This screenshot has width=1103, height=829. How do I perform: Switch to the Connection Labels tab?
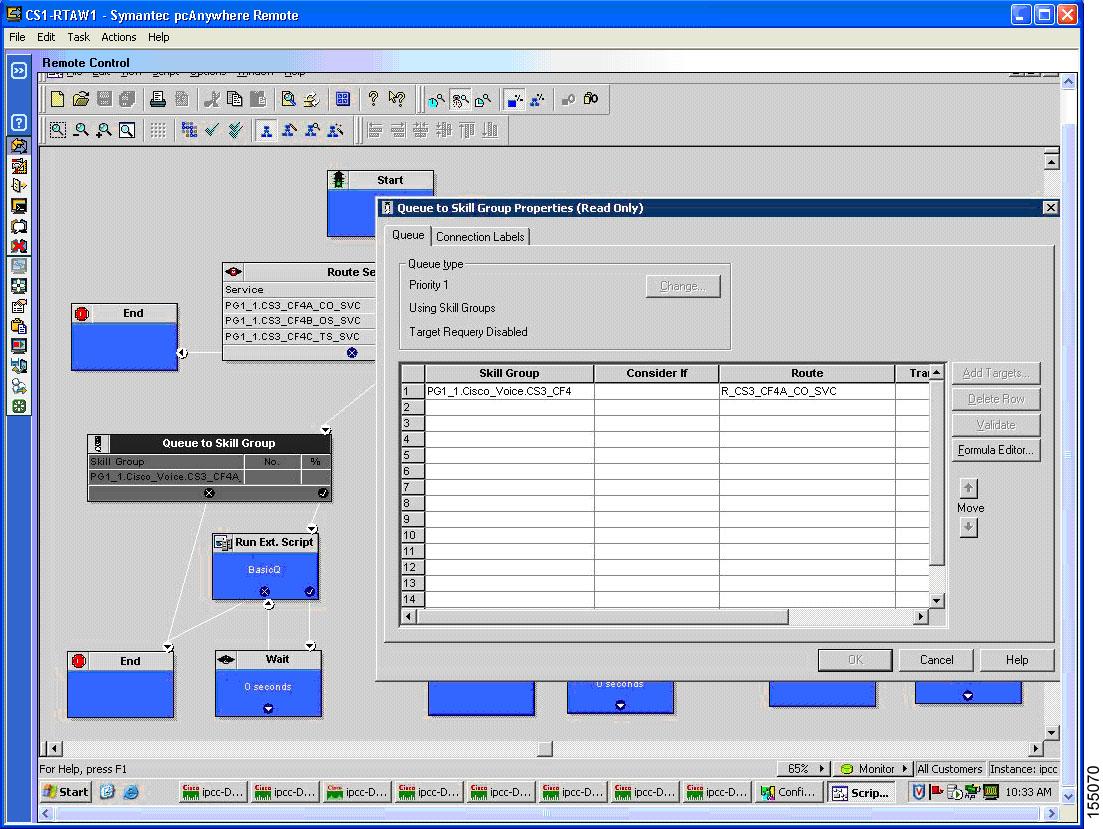coord(480,236)
